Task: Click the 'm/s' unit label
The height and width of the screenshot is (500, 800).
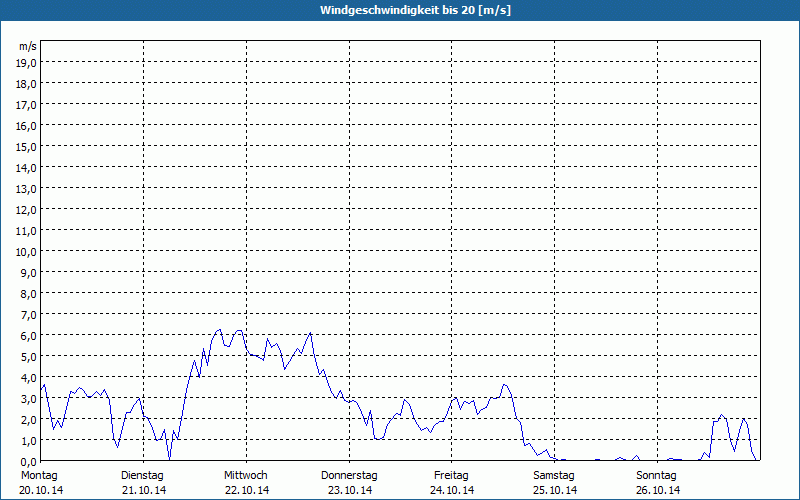Action: [x=28, y=46]
